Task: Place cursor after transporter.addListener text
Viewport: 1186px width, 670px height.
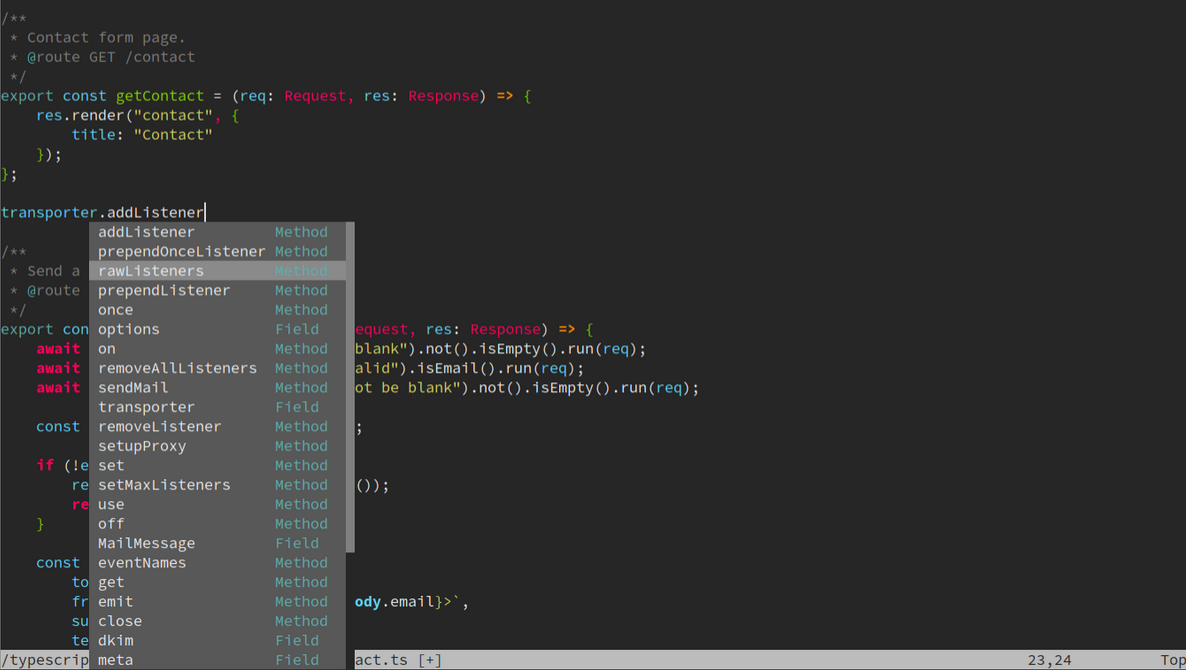Action: pos(204,212)
